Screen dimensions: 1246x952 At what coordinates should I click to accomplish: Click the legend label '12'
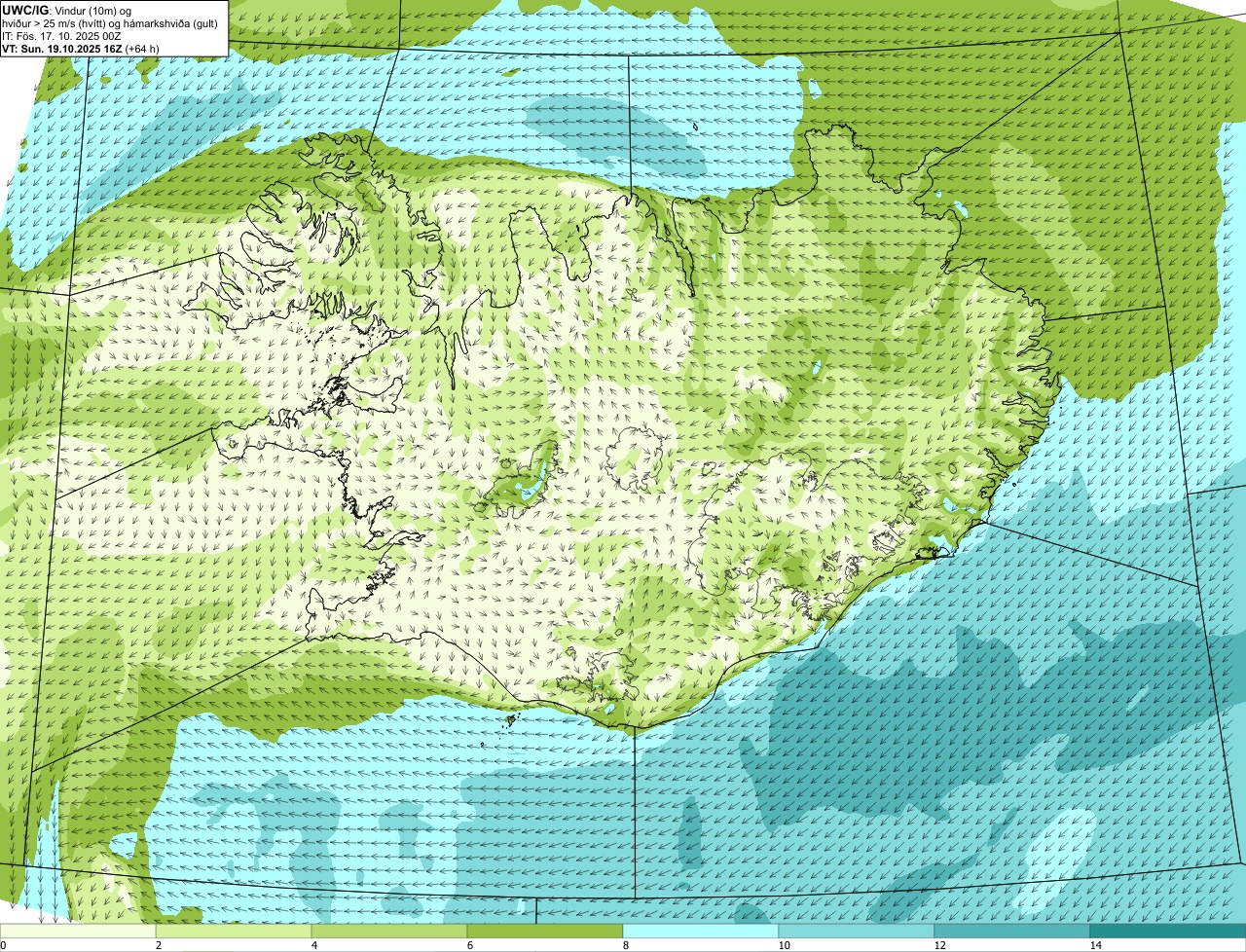click(939, 945)
